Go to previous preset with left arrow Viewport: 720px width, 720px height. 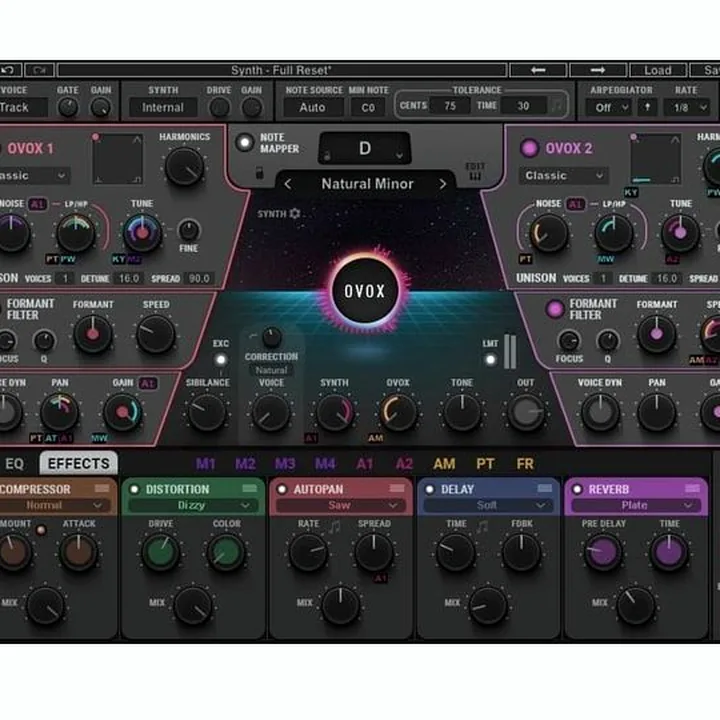tap(538, 70)
